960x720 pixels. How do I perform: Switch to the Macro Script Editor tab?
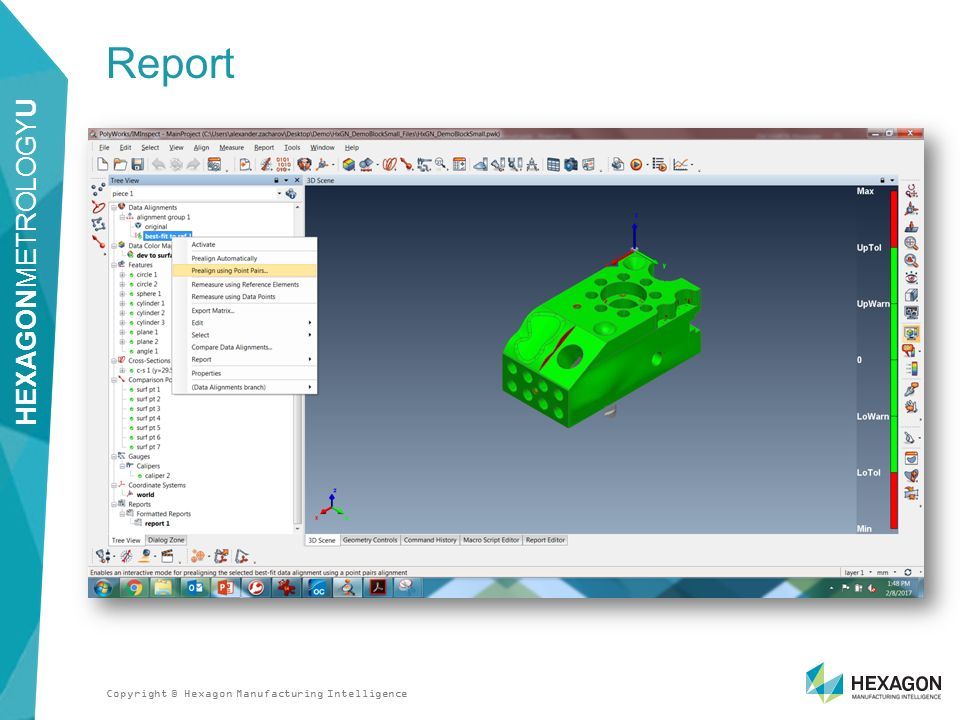[491, 540]
